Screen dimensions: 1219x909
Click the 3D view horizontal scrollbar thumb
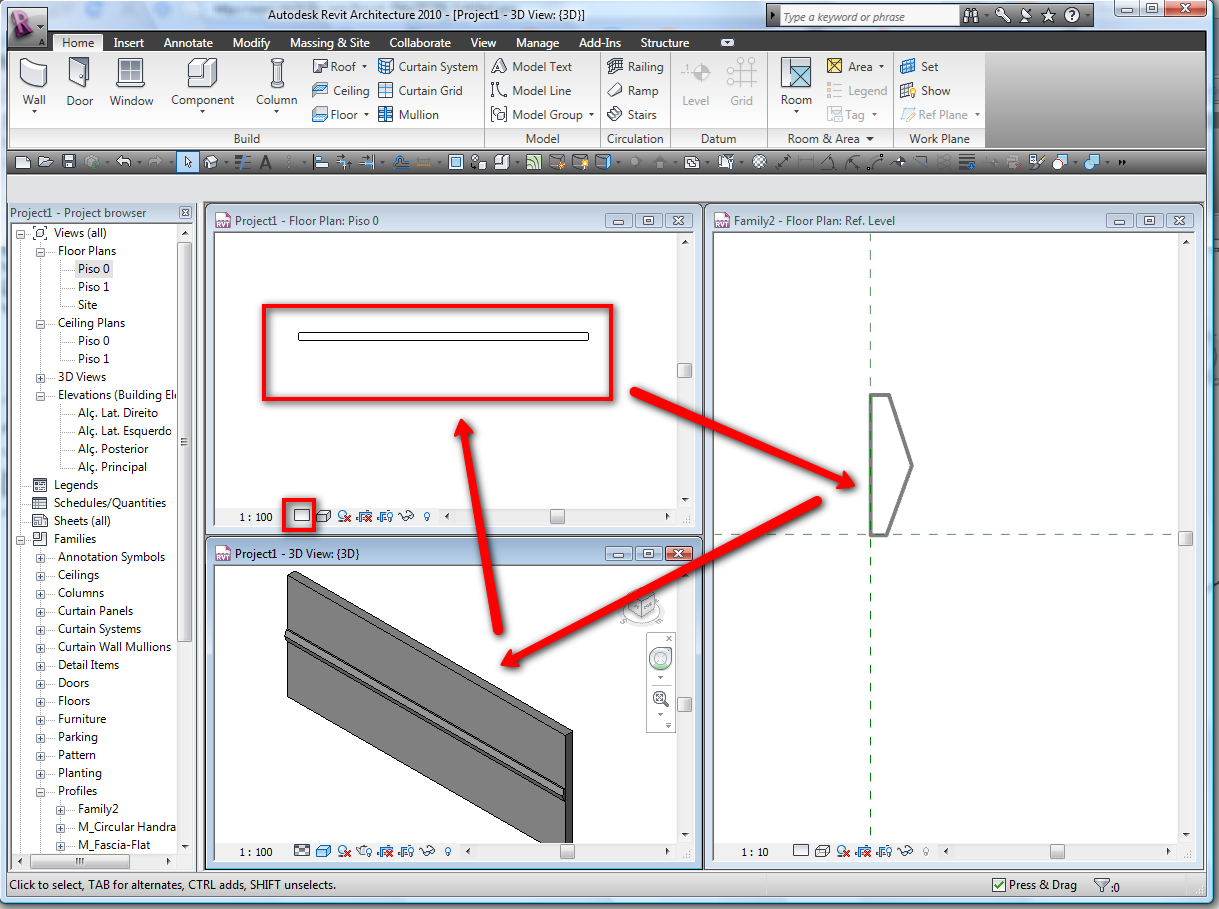pos(567,852)
